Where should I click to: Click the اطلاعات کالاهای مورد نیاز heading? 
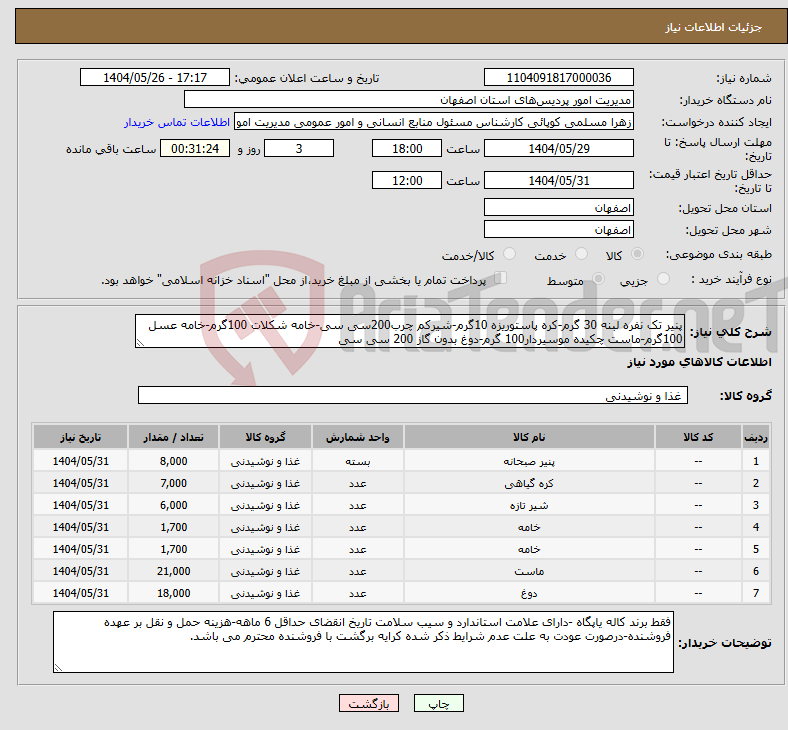(699, 362)
